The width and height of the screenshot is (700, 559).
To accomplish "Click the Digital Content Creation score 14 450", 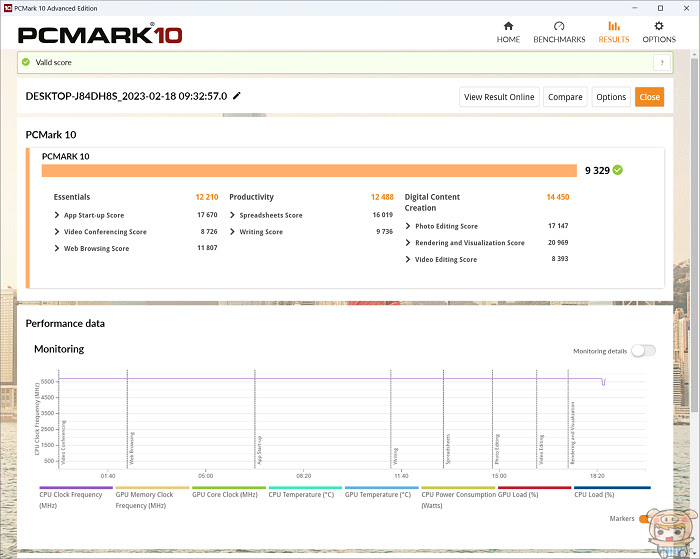I will tap(558, 197).
